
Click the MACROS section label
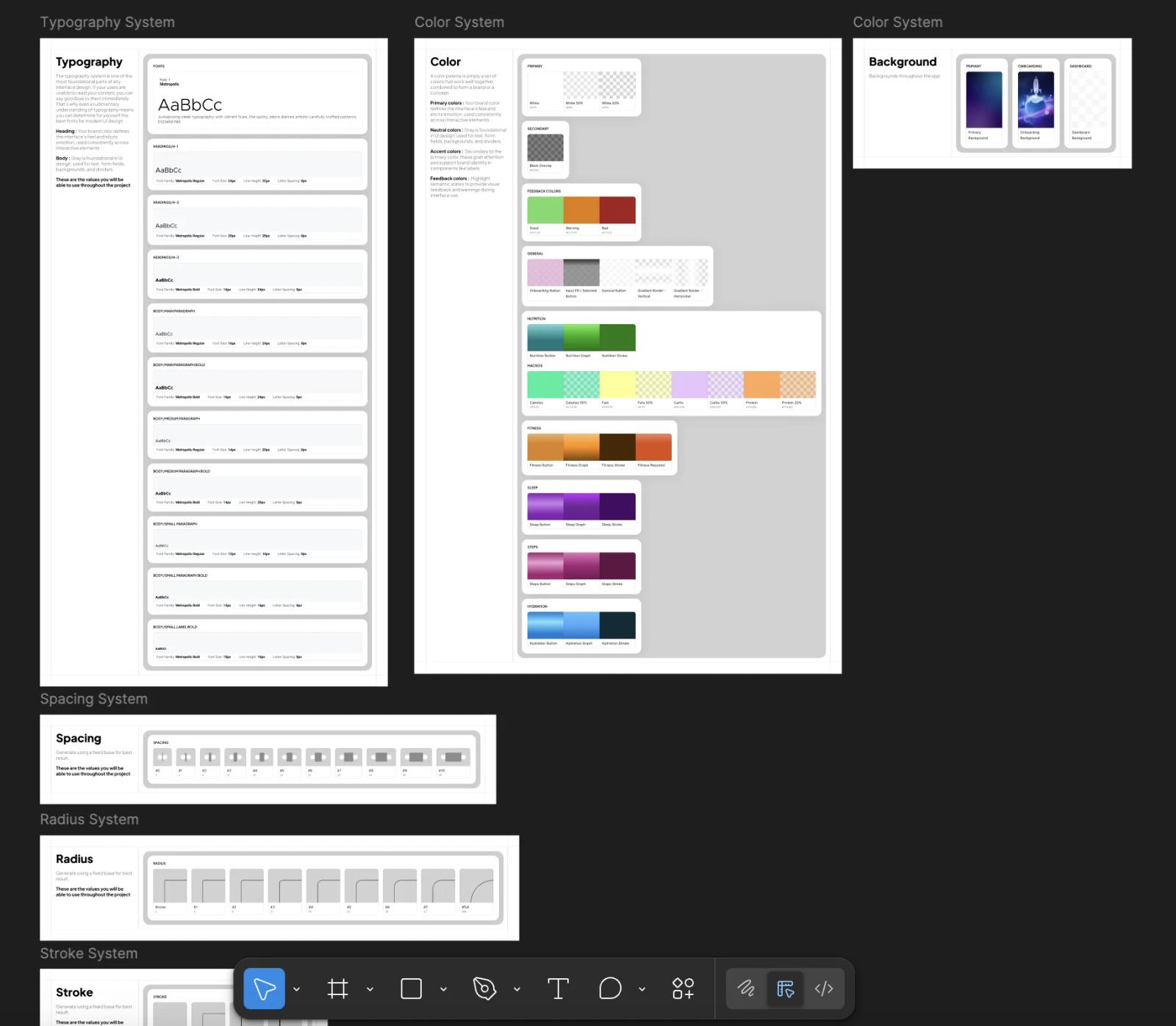pyautogui.click(x=535, y=365)
